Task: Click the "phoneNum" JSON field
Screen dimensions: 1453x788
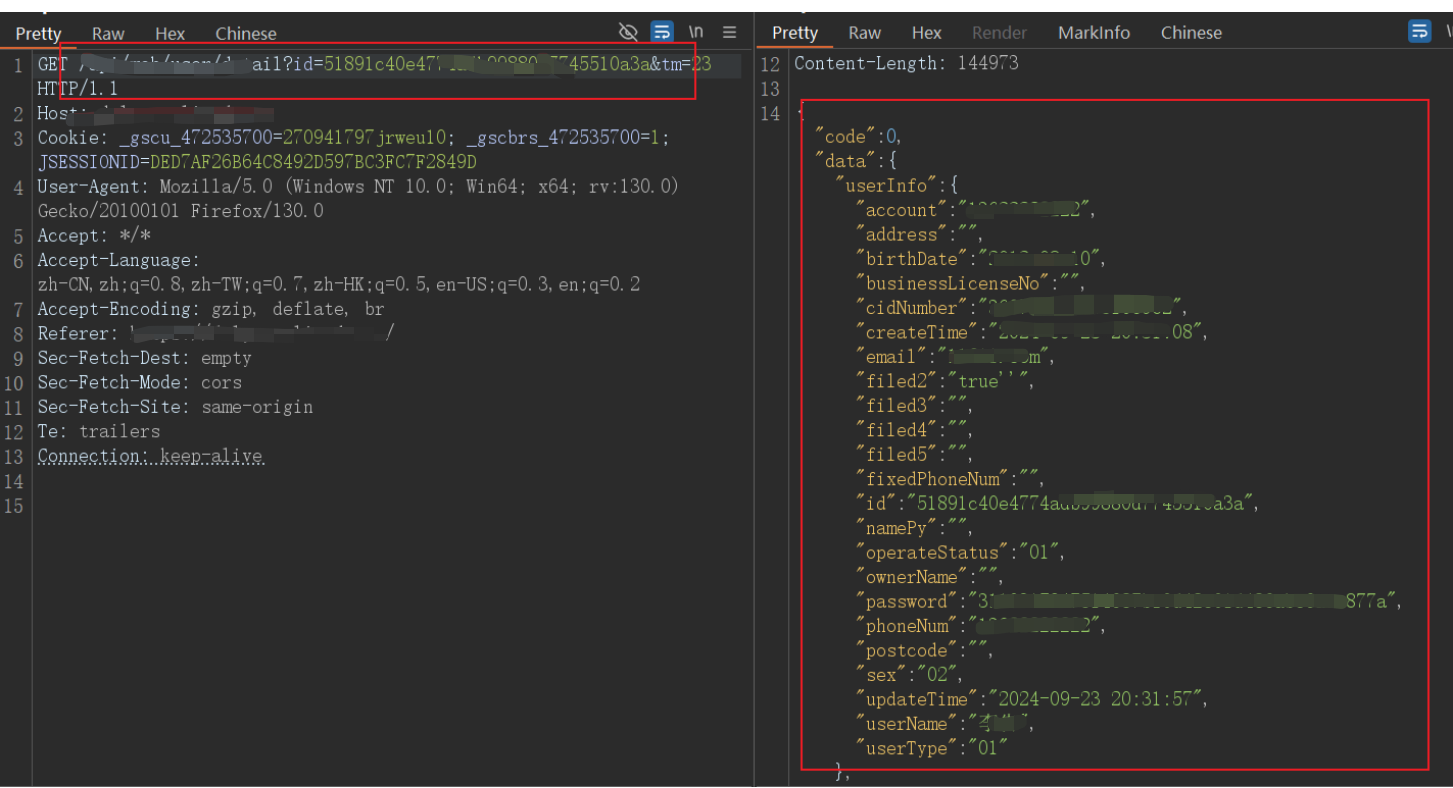Action: (x=980, y=626)
